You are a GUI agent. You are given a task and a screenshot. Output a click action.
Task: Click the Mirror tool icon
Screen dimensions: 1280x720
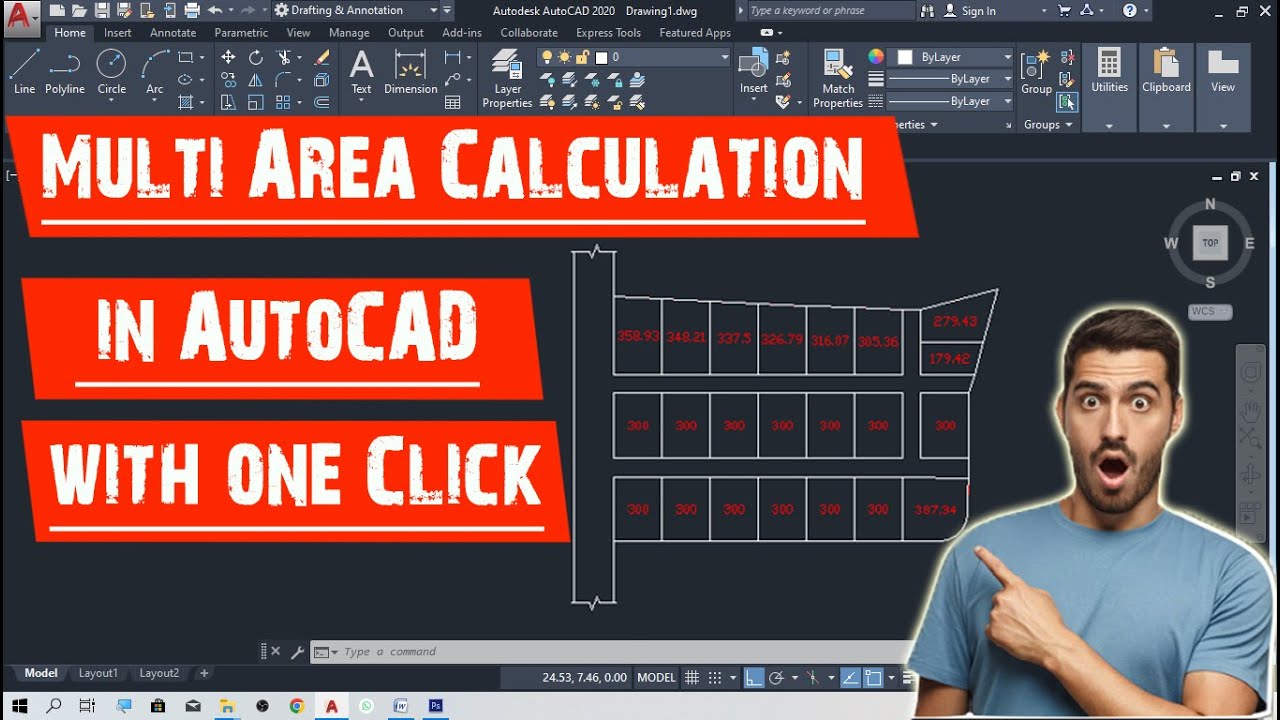[256, 80]
